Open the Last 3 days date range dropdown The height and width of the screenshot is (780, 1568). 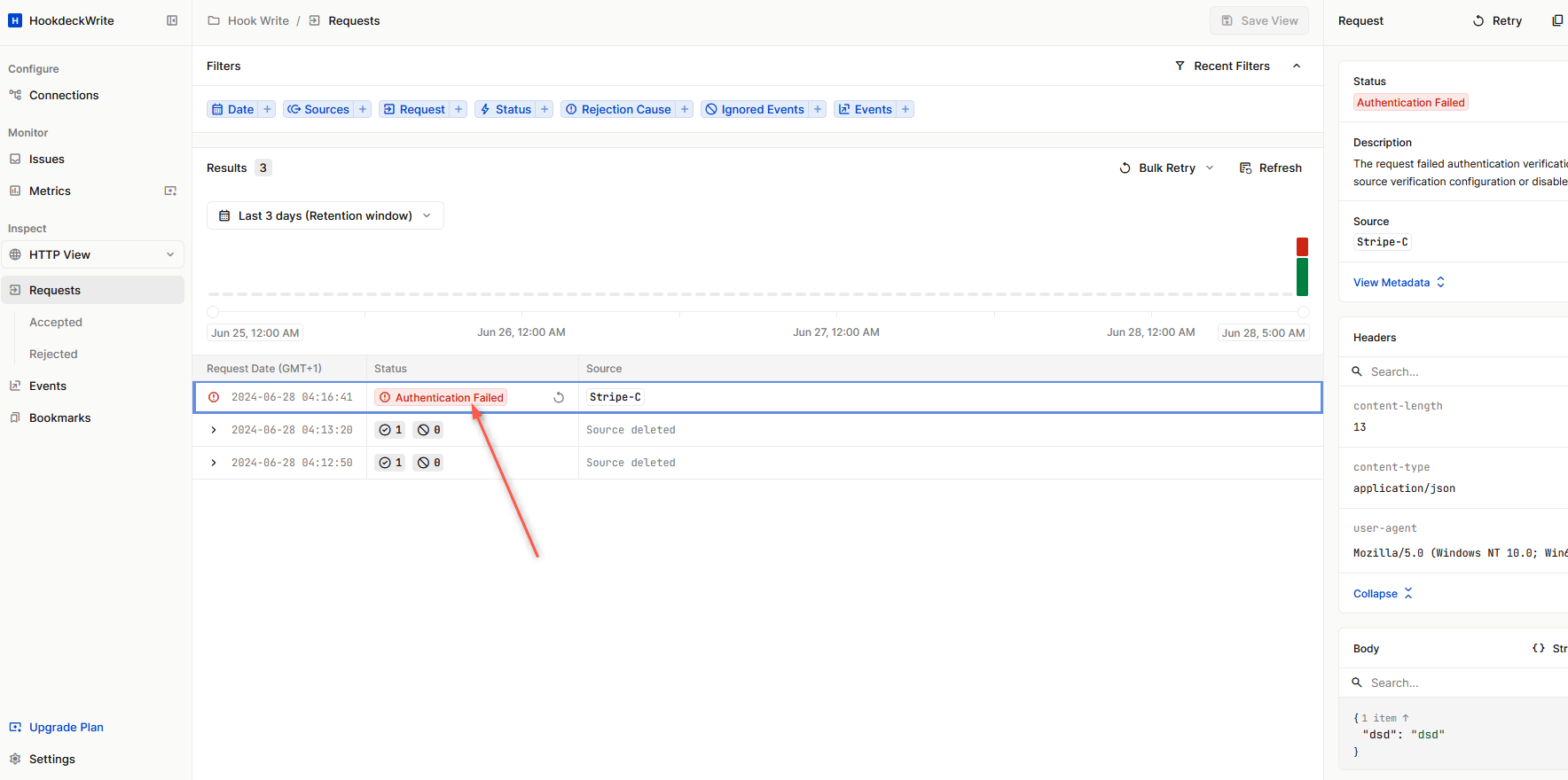(x=325, y=215)
